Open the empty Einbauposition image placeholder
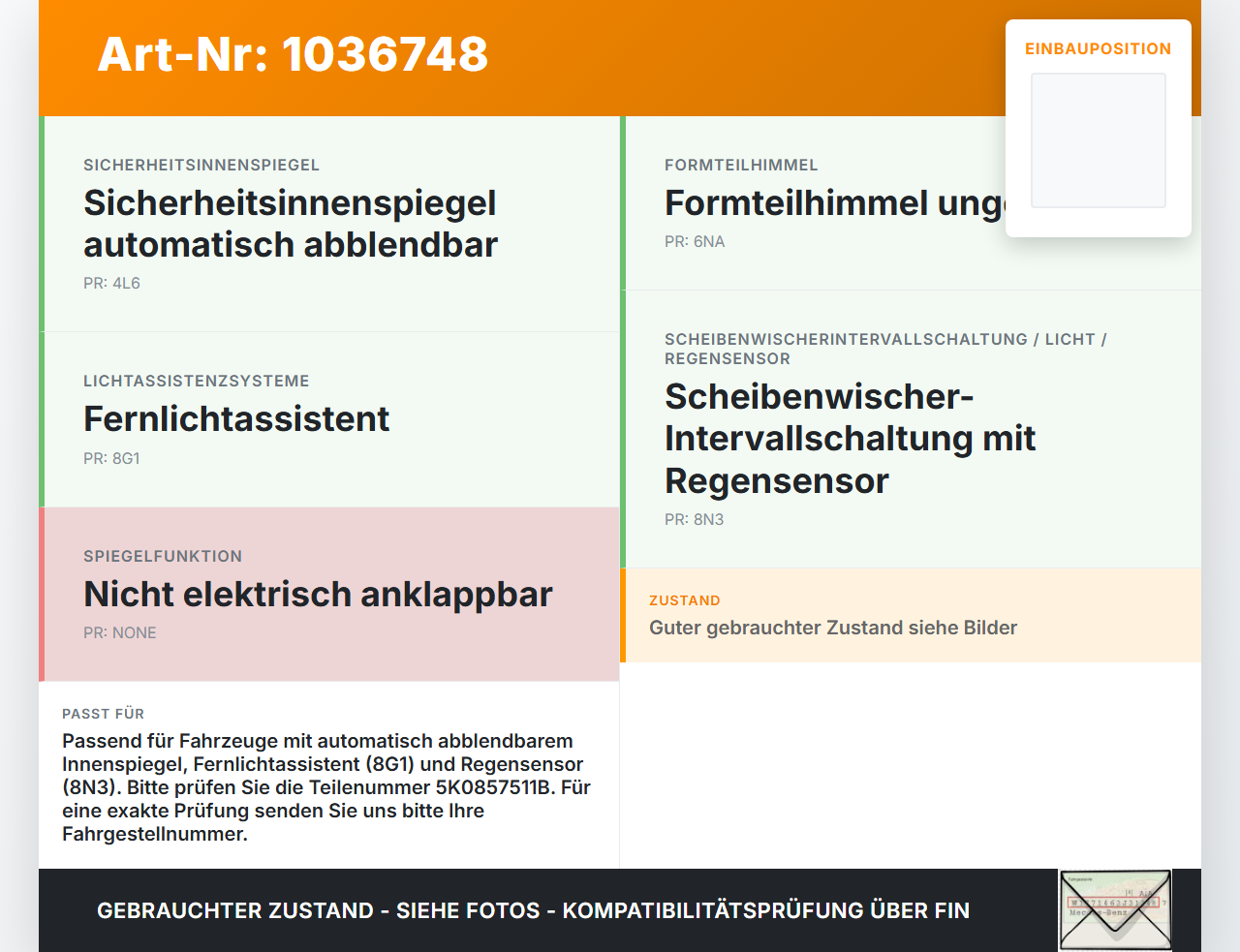 [1099, 140]
